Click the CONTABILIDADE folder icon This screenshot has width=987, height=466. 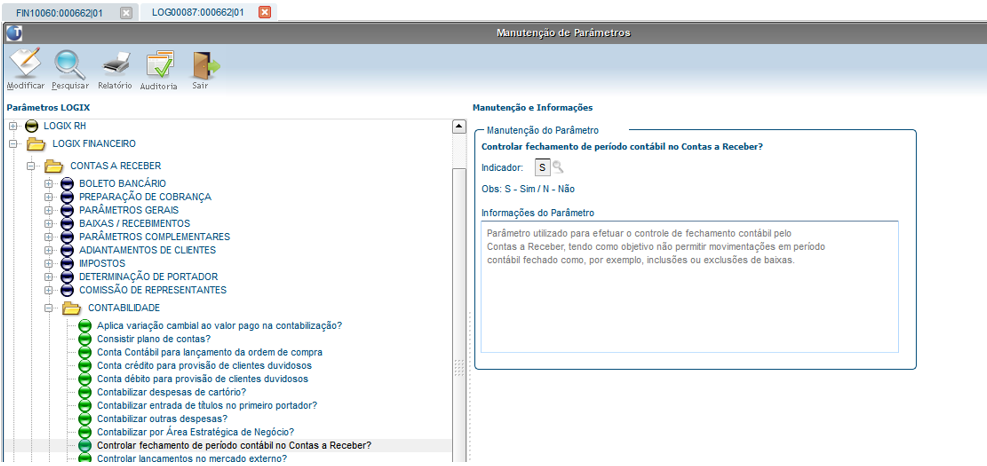[71, 308]
